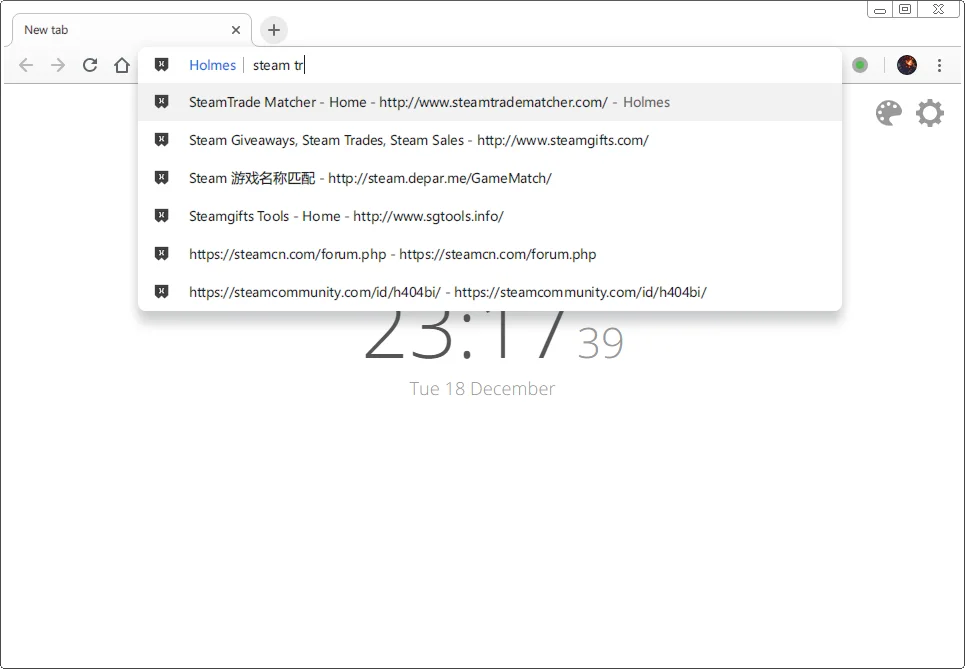The image size is (965, 669).
Task: Open the user profile avatar
Action: [907, 65]
